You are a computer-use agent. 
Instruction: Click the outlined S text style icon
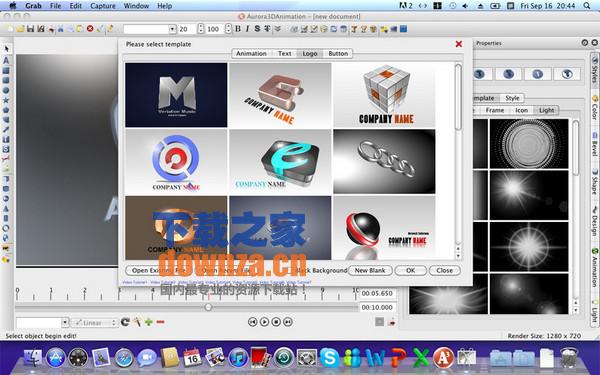point(257,29)
